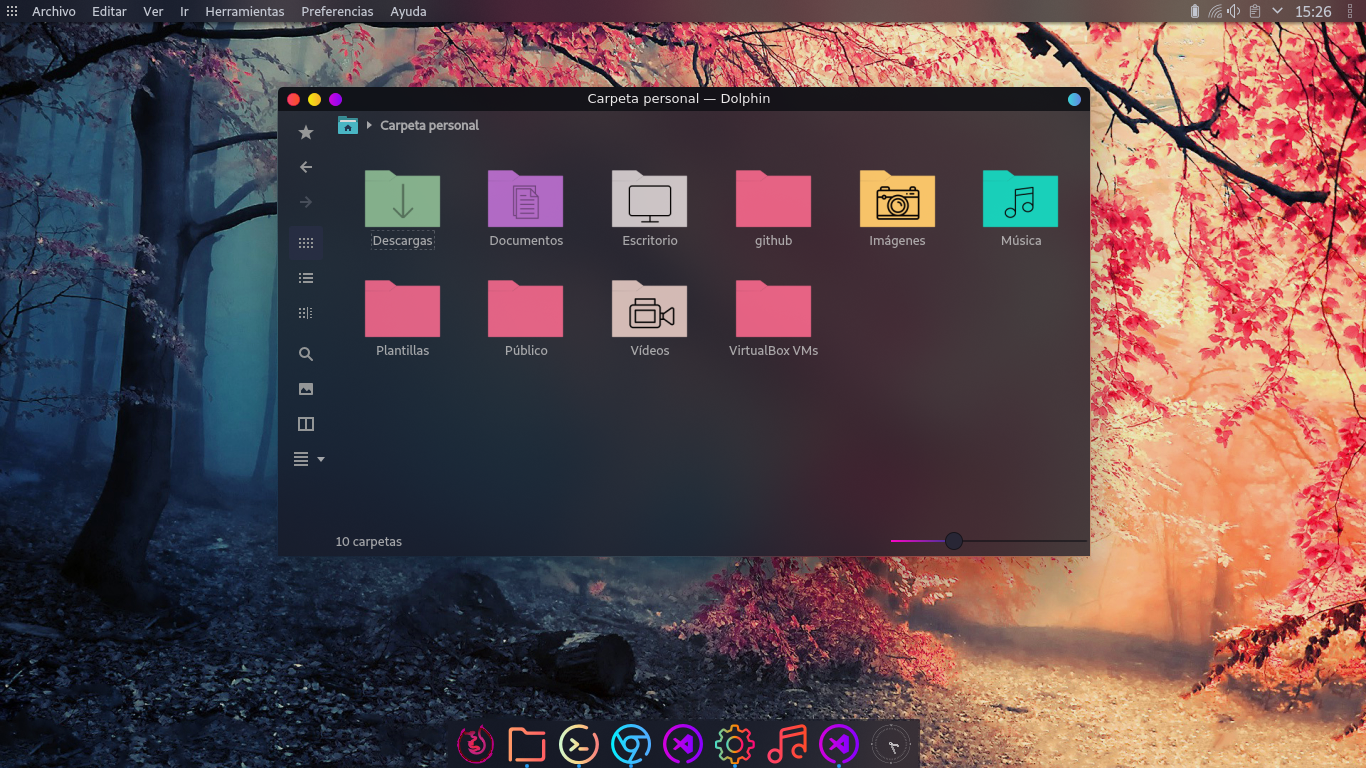Expand the breadcrumb arrow before Carpeta personal
Viewport: 1366px width, 768px height.
coord(369,125)
